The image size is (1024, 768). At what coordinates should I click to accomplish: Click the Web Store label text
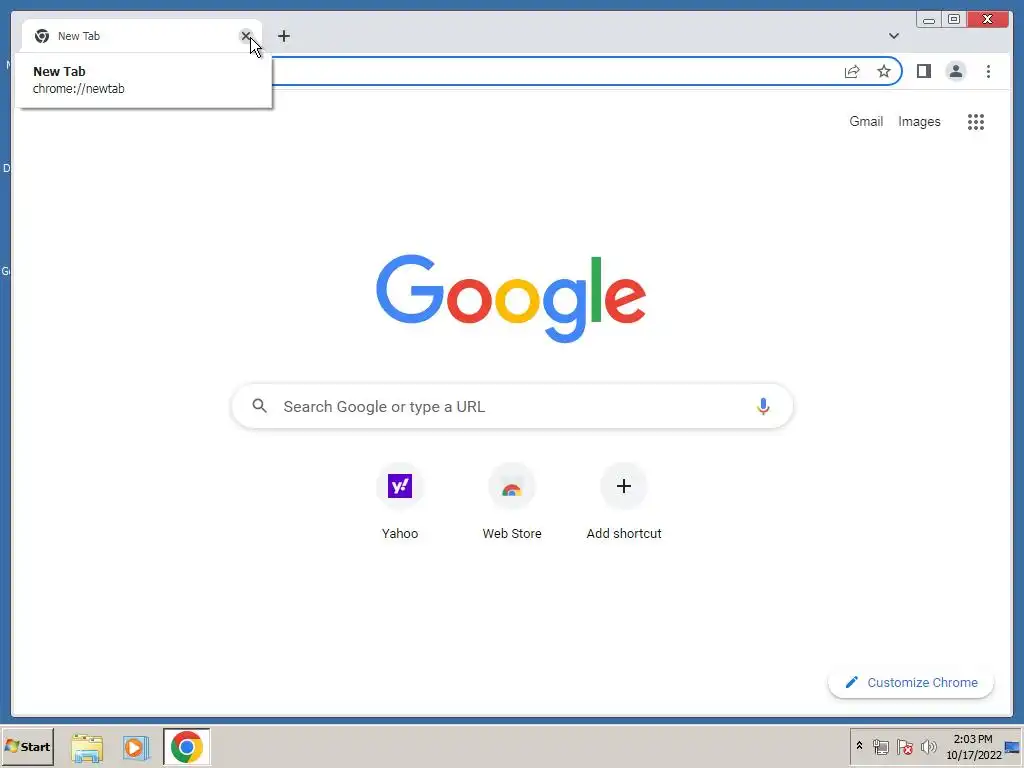[x=512, y=534]
